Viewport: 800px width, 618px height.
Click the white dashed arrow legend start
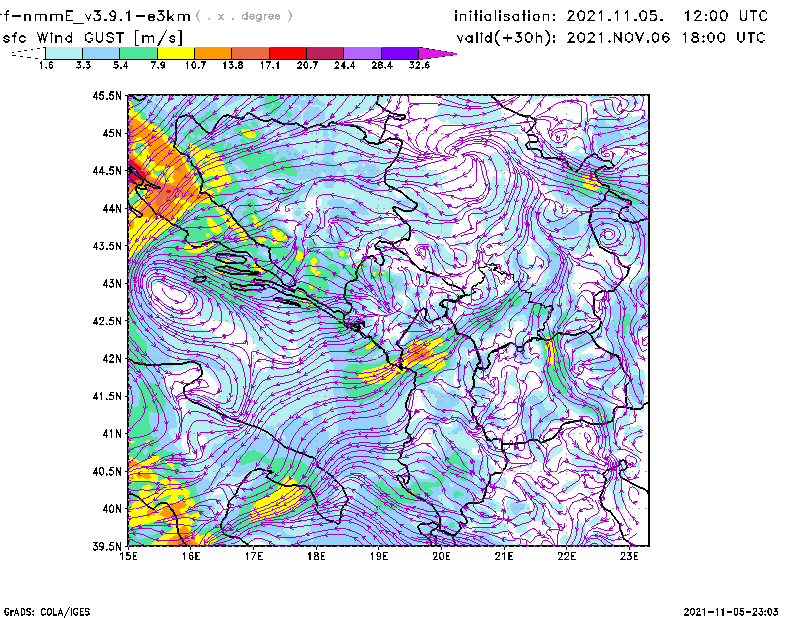point(28,53)
